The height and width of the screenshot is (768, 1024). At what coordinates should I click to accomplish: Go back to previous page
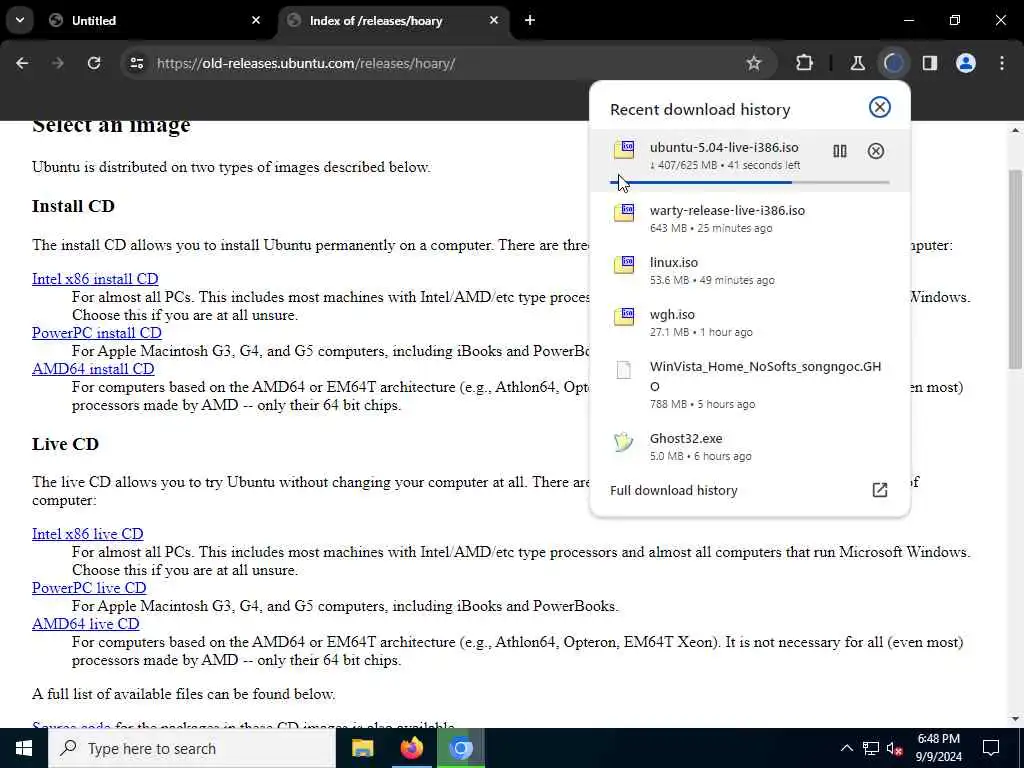(22, 63)
